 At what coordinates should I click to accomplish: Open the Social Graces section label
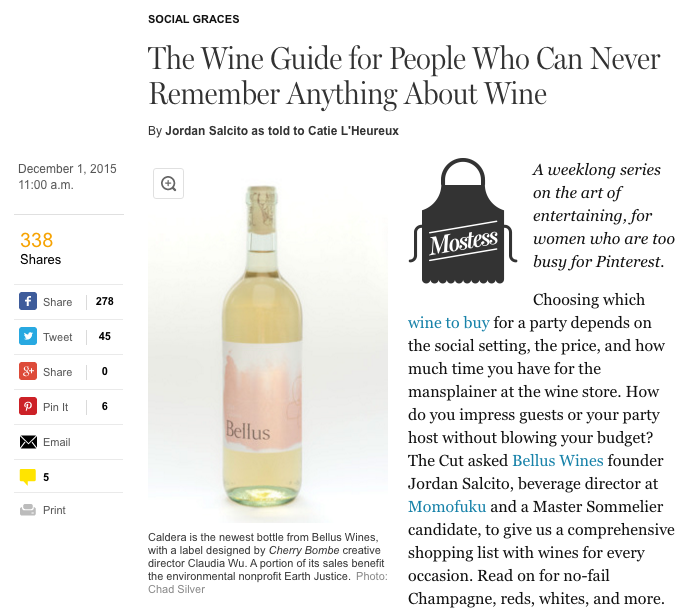(x=193, y=19)
